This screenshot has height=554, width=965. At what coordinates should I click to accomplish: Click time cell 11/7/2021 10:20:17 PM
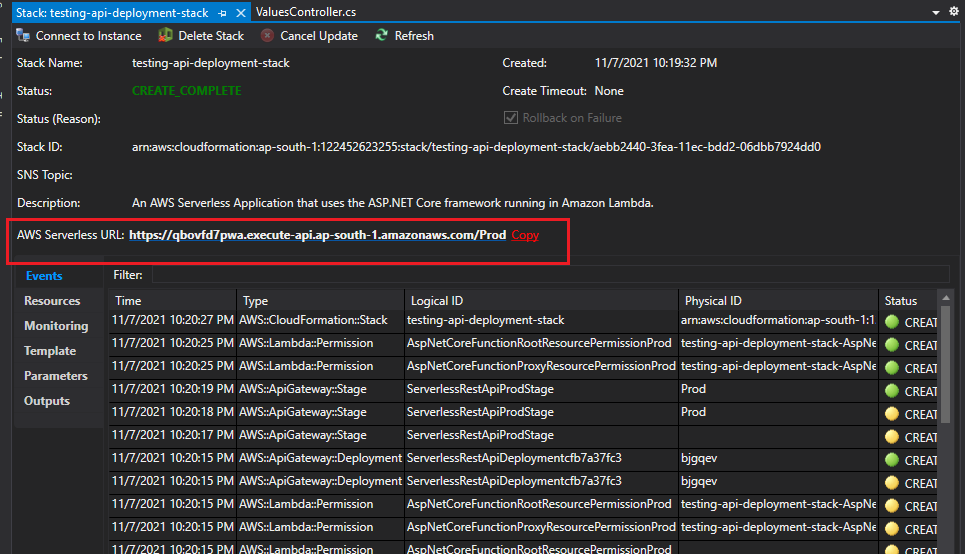pos(172,435)
